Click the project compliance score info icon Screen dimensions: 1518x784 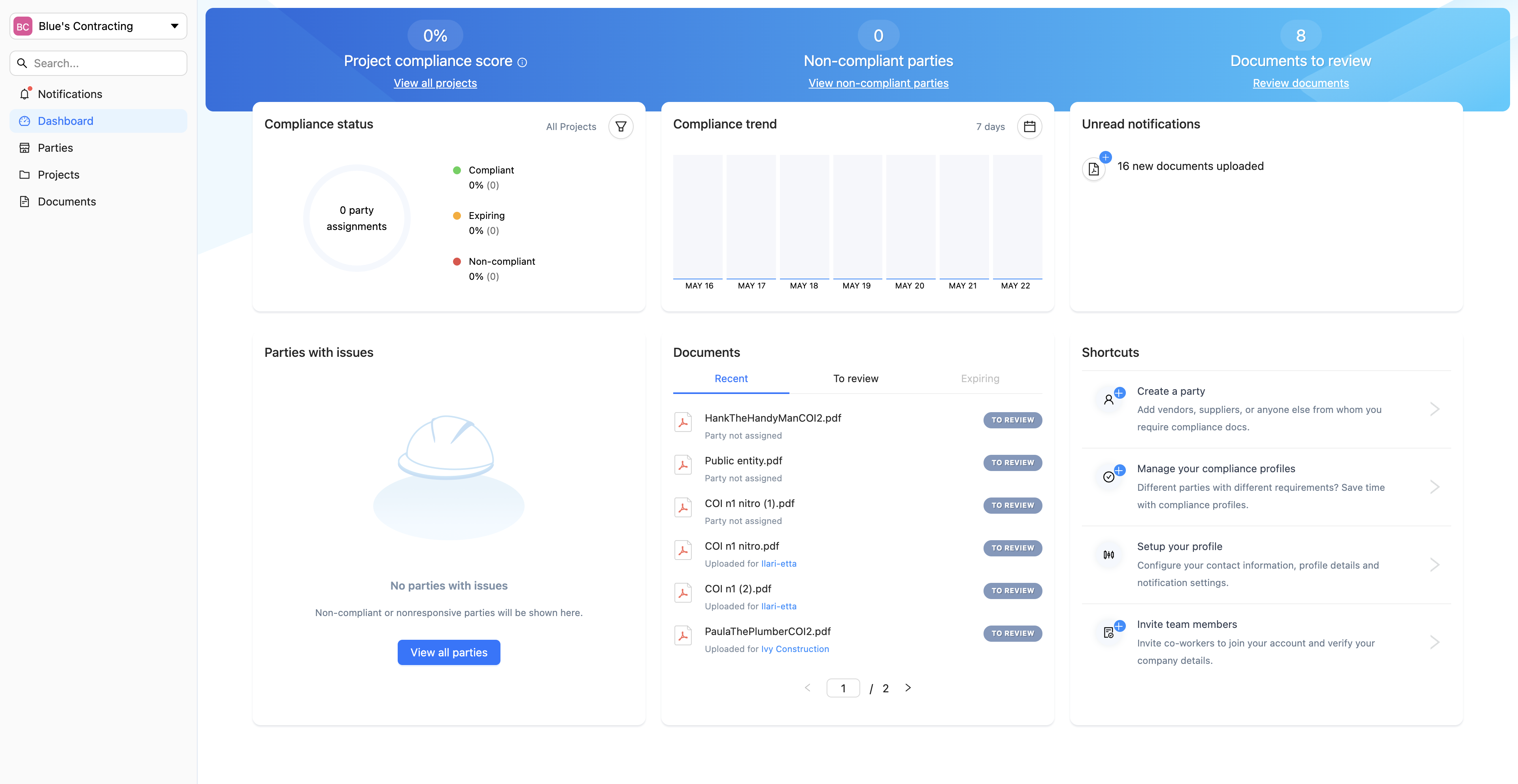point(522,62)
